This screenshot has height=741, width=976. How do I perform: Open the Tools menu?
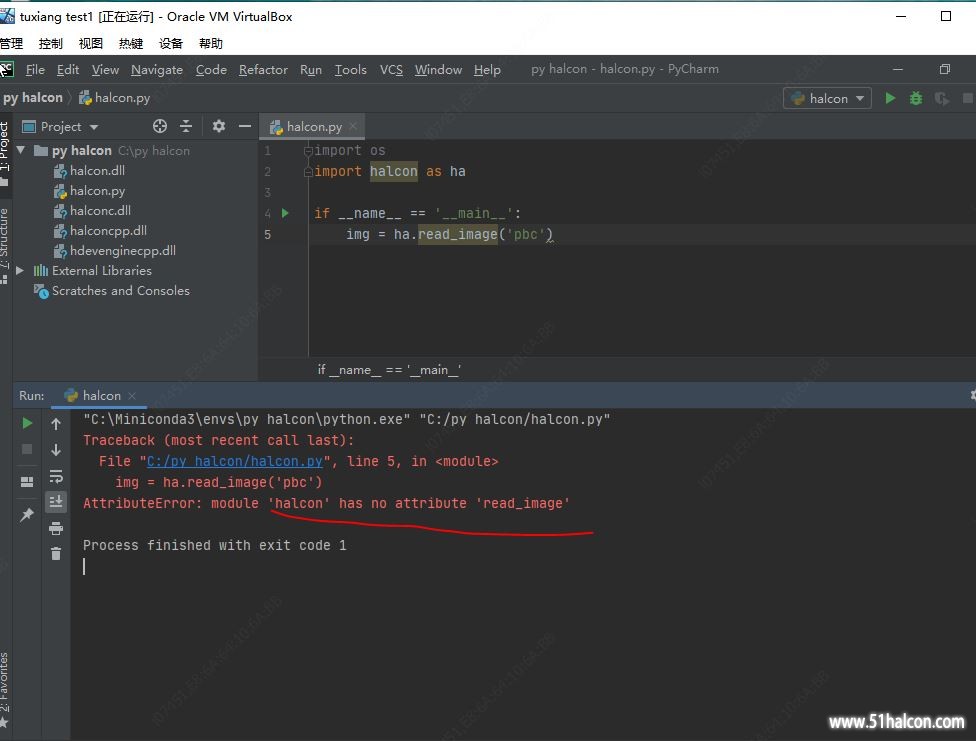point(350,70)
